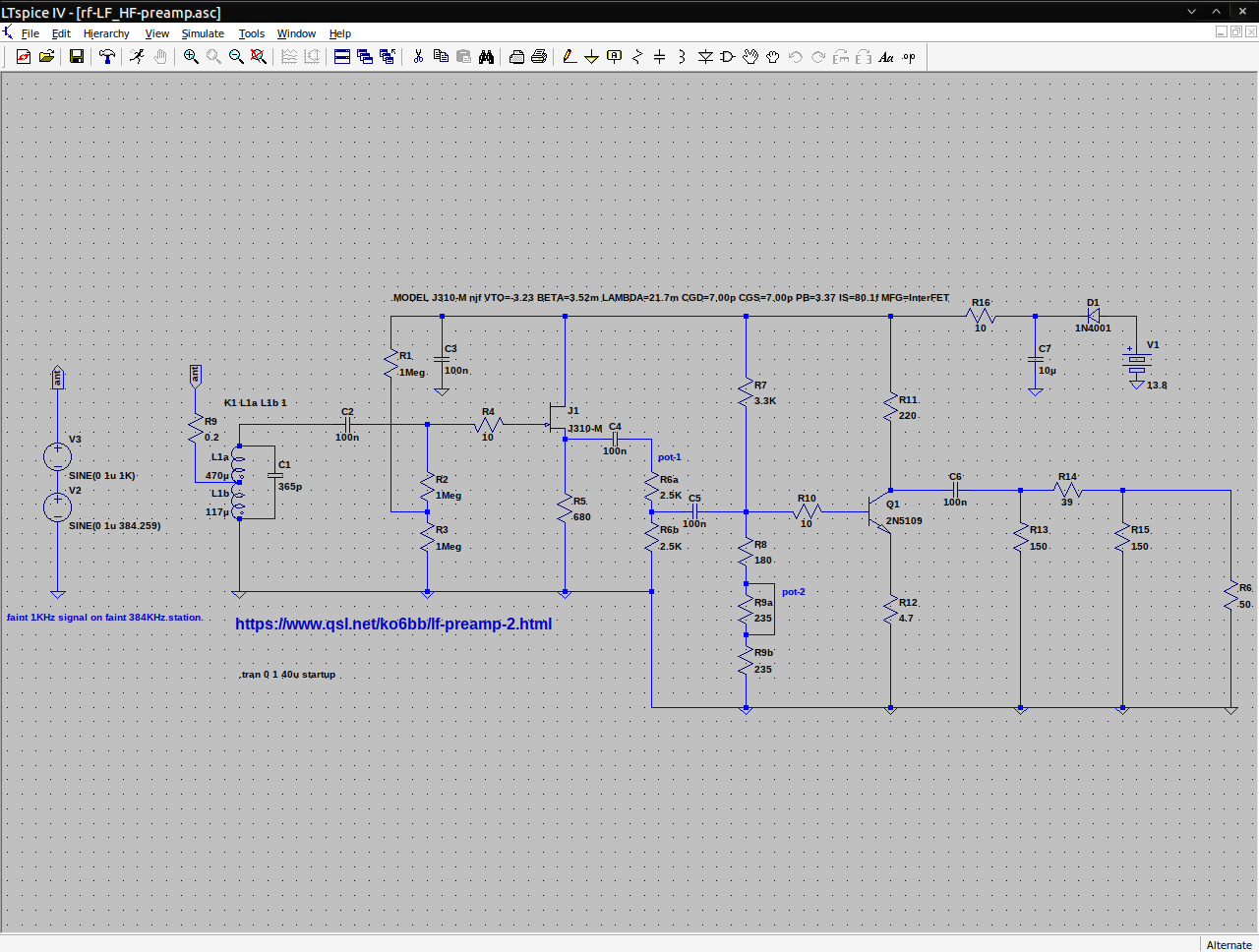The height and width of the screenshot is (952, 1259).
Task: Click the pot-2 label
Action: (794, 592)
